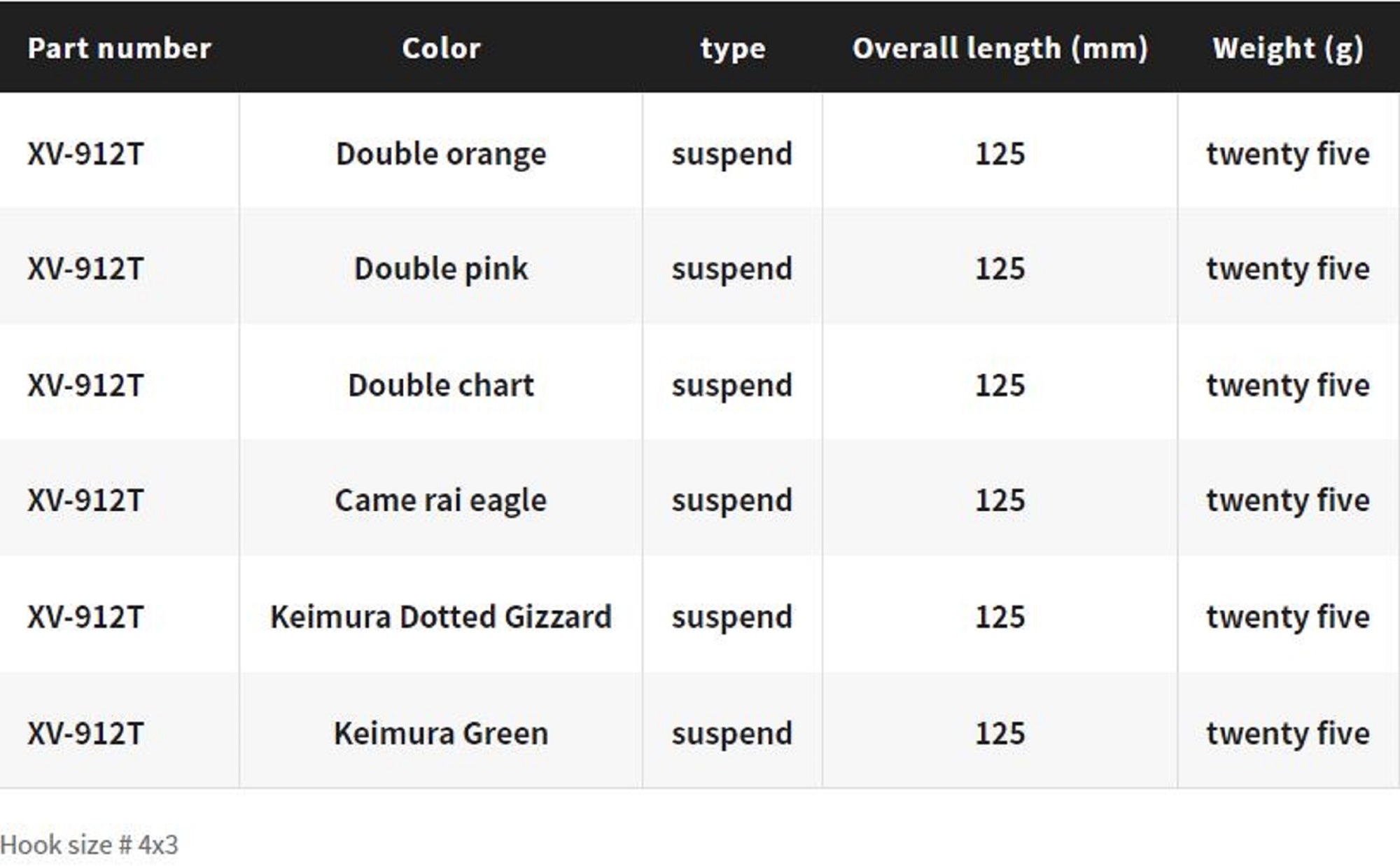Click the Double orange color cell

pos(441,154)
